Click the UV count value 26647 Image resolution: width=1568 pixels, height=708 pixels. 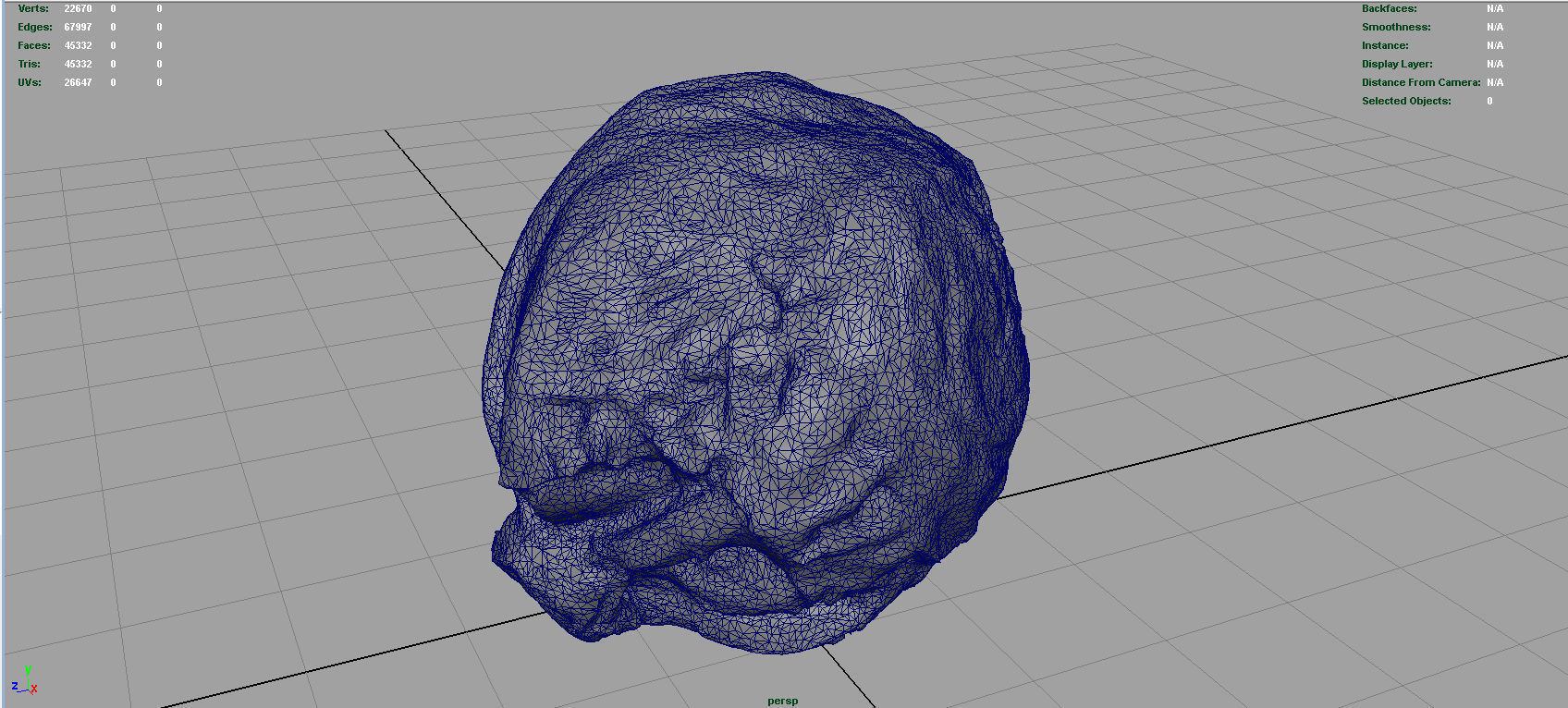(78, 82)
